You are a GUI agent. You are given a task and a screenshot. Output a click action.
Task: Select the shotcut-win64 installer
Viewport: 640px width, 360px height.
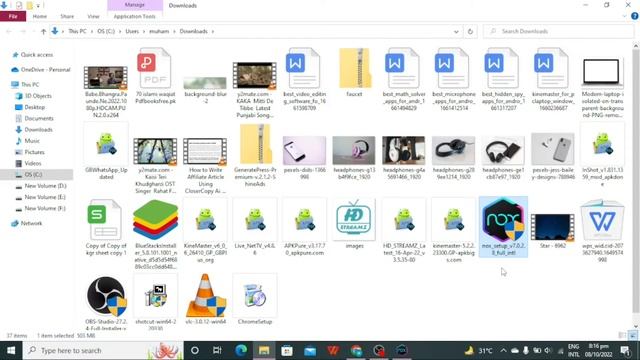156,302
